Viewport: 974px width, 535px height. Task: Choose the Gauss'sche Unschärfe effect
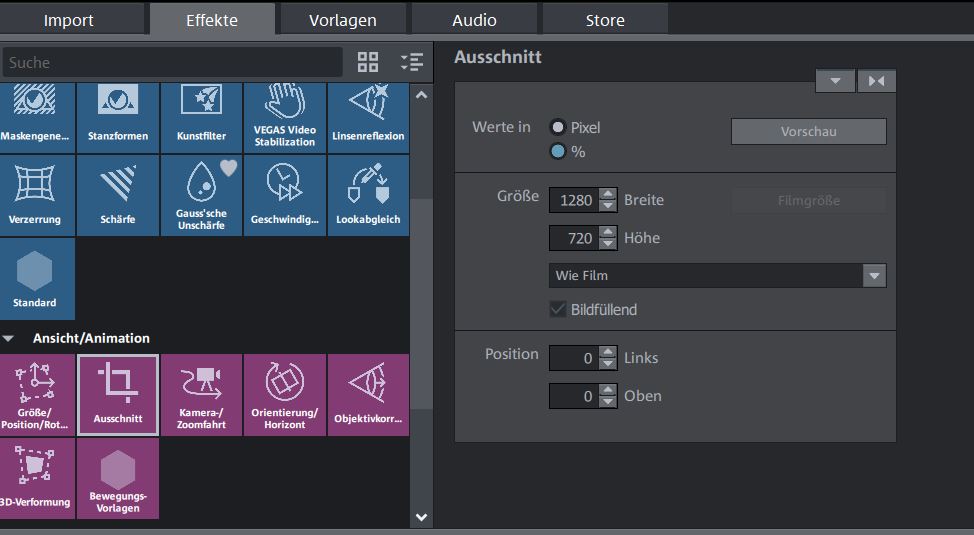(201, 195)
